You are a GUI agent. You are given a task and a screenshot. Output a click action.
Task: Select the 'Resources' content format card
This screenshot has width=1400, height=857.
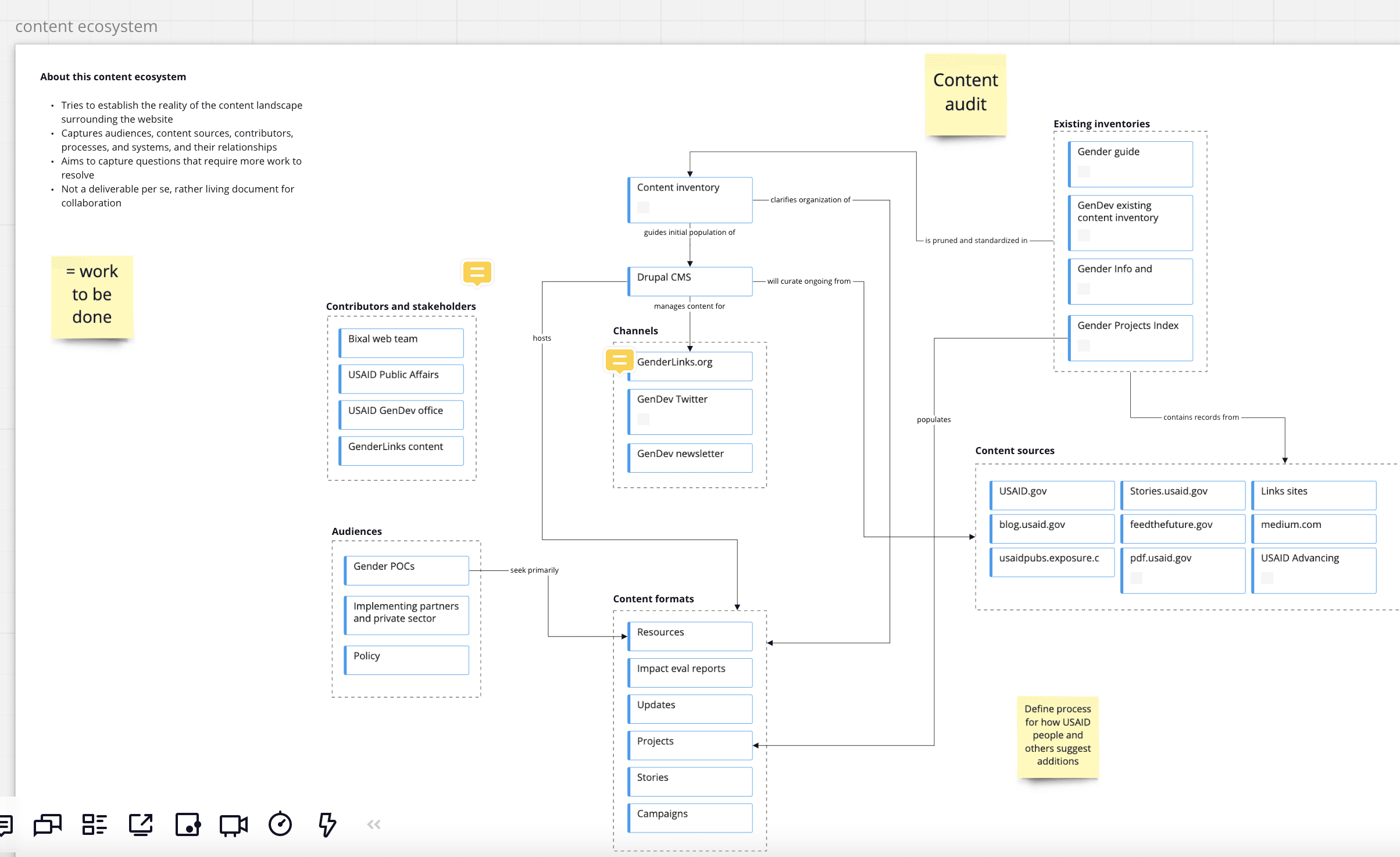coord(690,637)
